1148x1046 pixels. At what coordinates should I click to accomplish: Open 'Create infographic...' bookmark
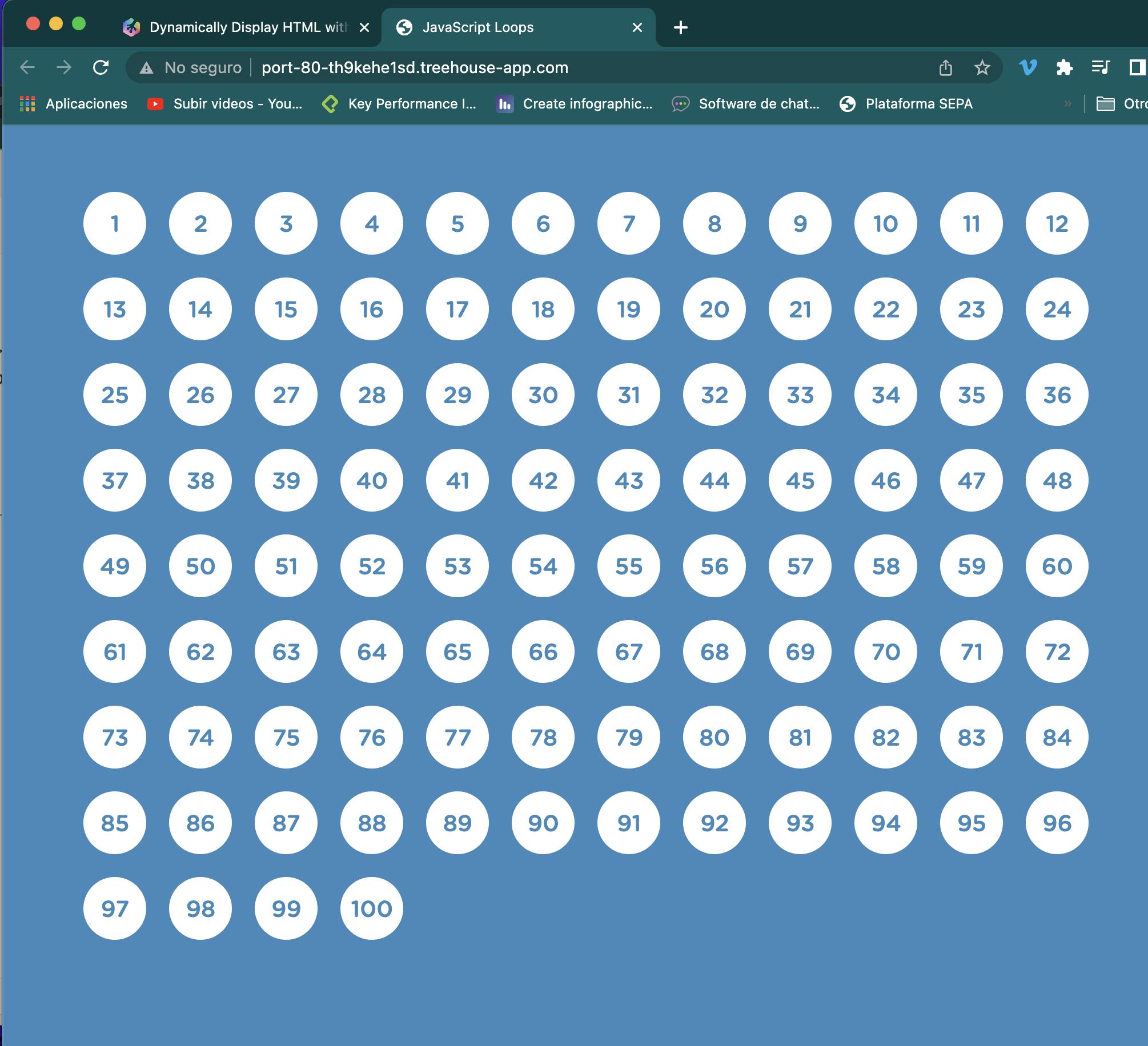pos(574,104)
